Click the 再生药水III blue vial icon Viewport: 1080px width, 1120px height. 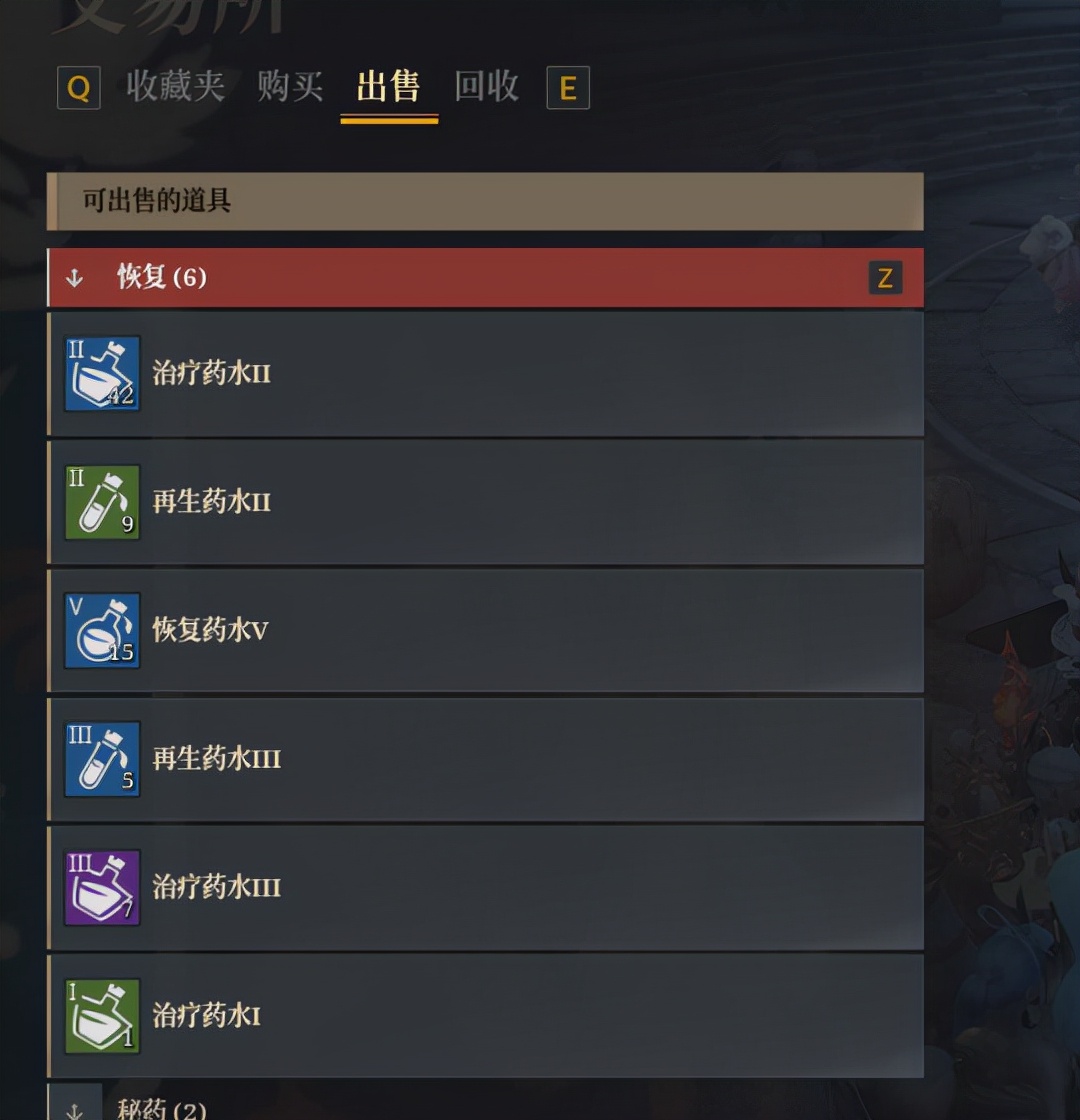(102, 759)
